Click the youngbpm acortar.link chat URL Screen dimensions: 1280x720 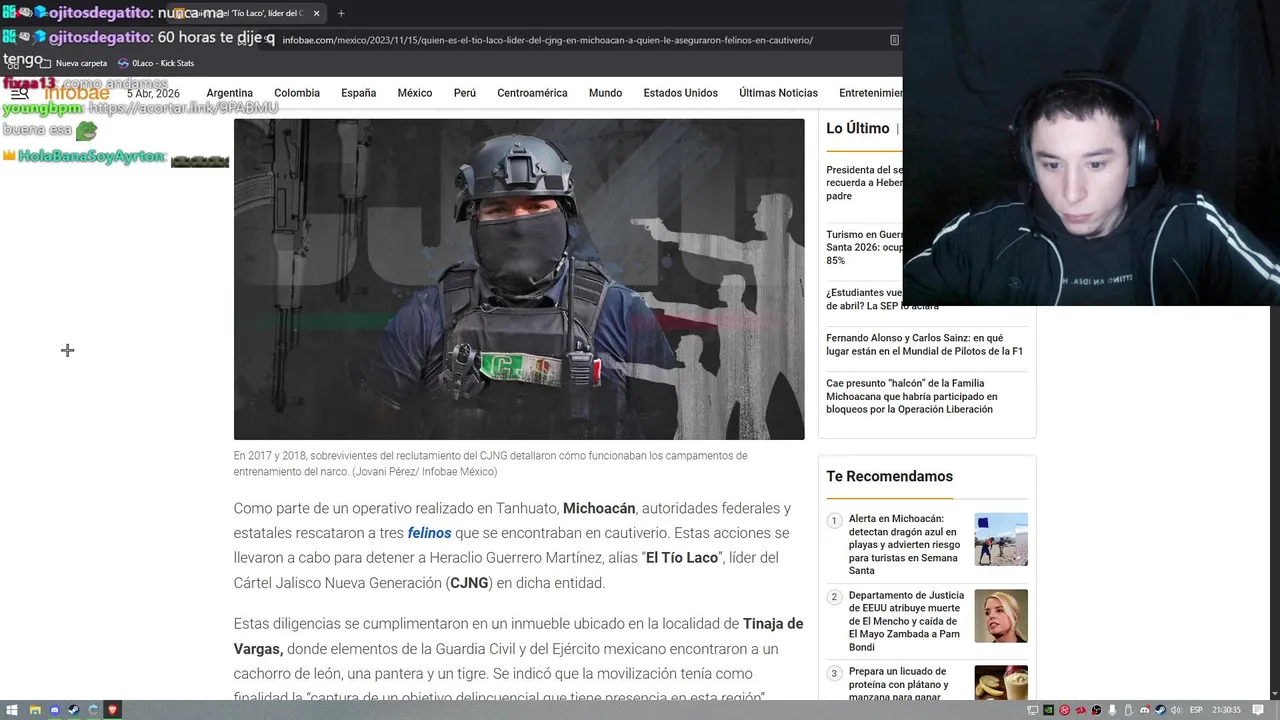[x=183, y=108]
